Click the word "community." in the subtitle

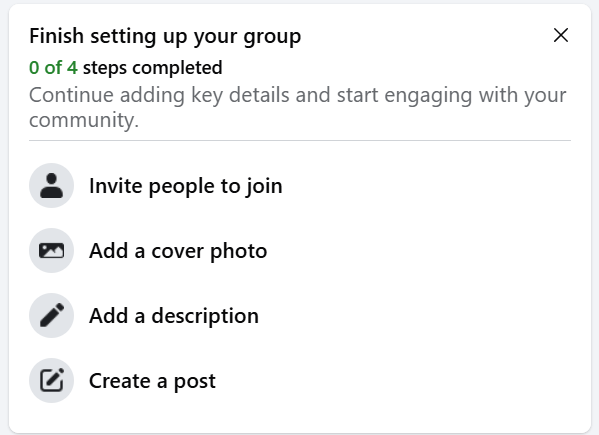(x=84, y=120)
